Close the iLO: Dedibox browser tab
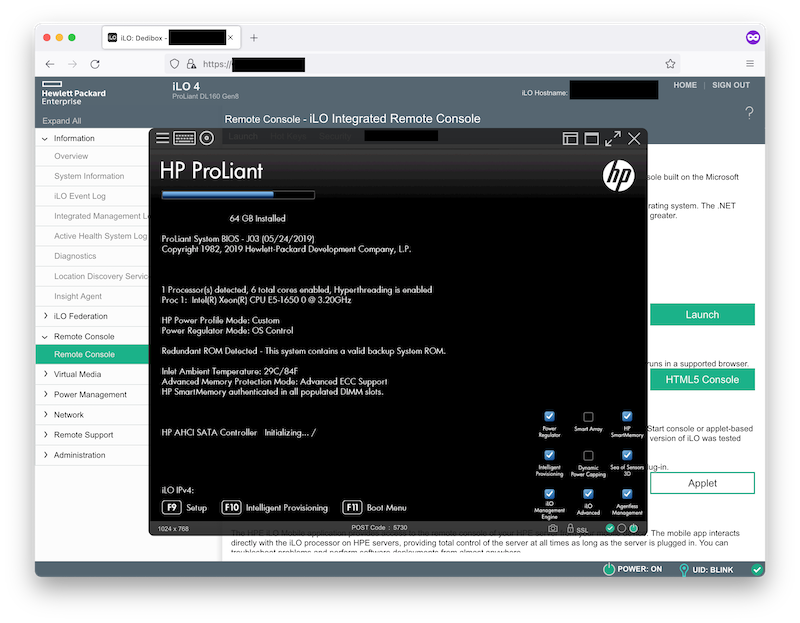The height and width of the screenshot is (623, 800). pos(231,38)
